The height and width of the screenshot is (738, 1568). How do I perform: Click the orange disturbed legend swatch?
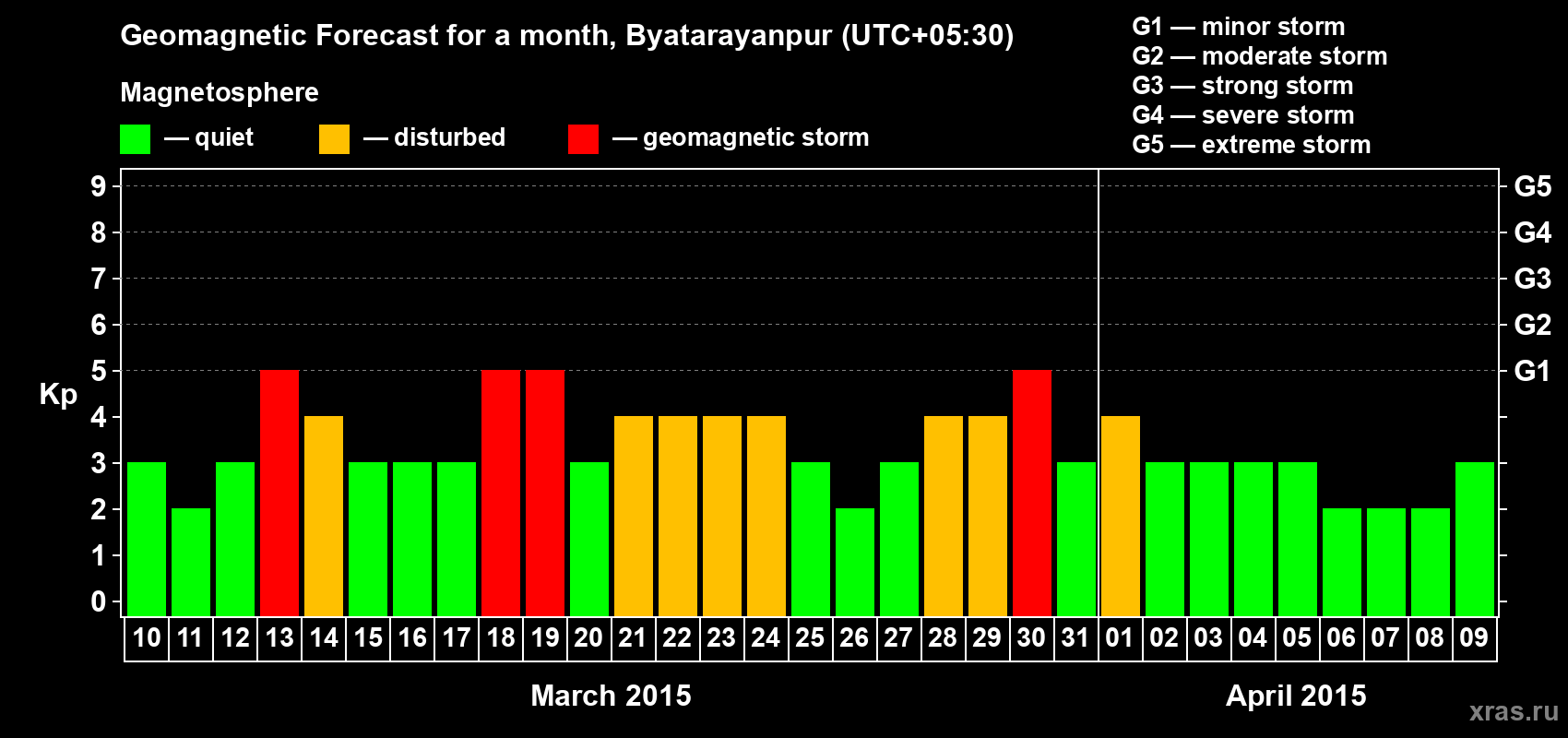335,139
